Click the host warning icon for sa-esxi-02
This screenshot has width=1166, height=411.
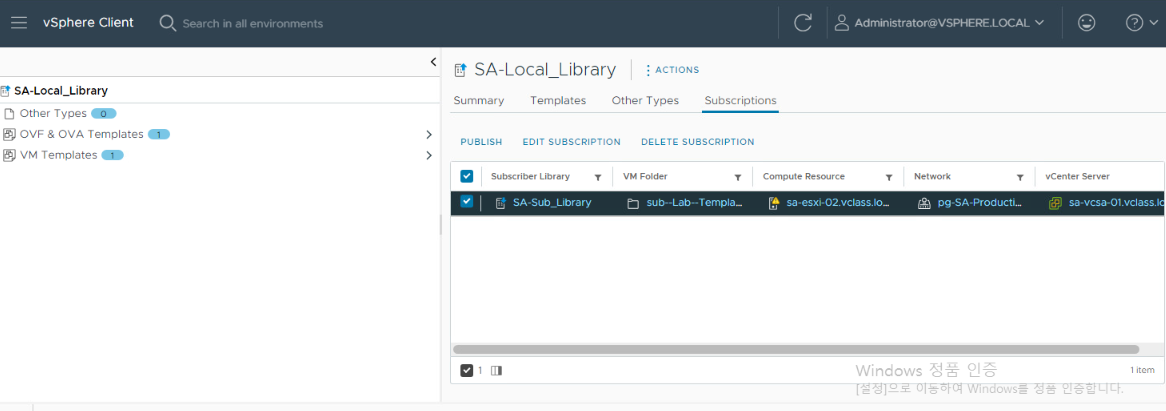tap(773, 202)
